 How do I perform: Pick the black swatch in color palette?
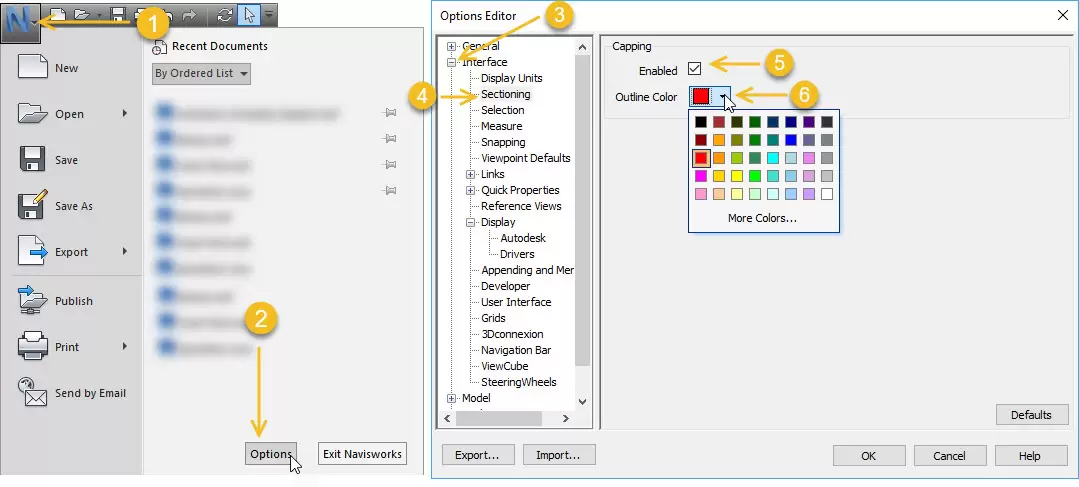(x=701, y=122)
